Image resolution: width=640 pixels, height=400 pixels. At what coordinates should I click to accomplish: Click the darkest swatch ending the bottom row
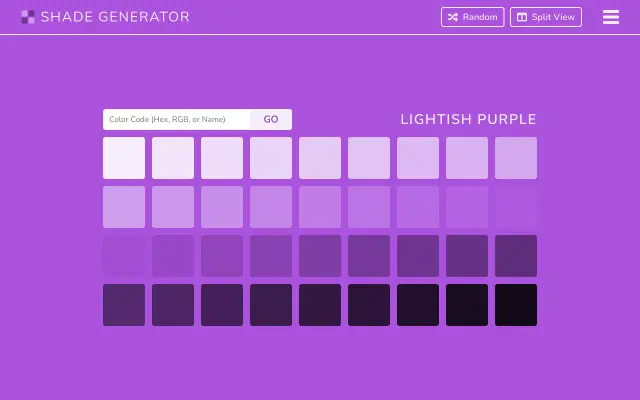coord(516,305)
